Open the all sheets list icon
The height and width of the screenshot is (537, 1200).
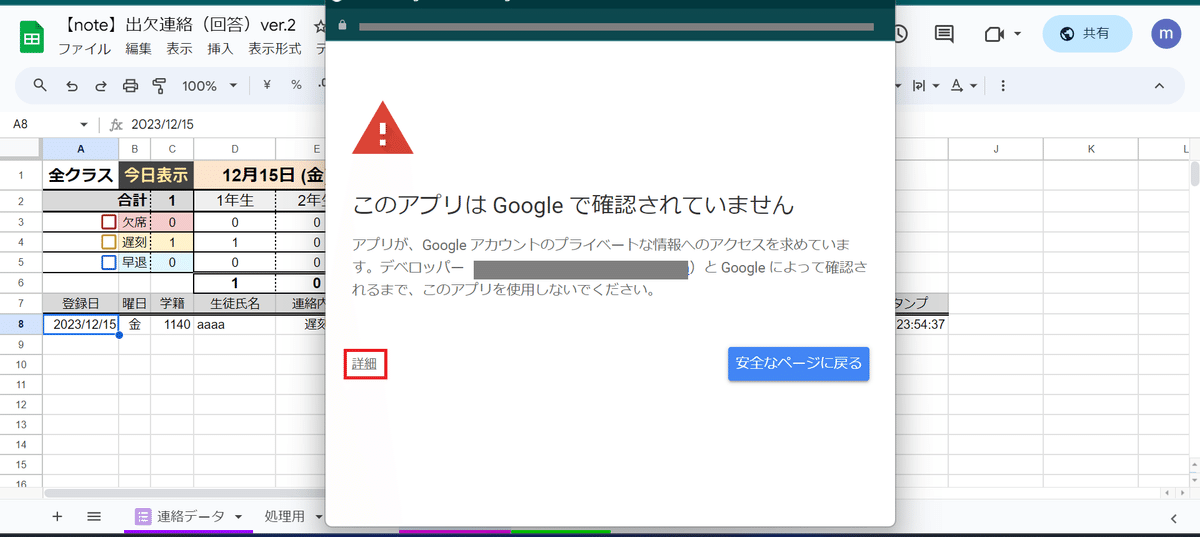click(94, 516)
